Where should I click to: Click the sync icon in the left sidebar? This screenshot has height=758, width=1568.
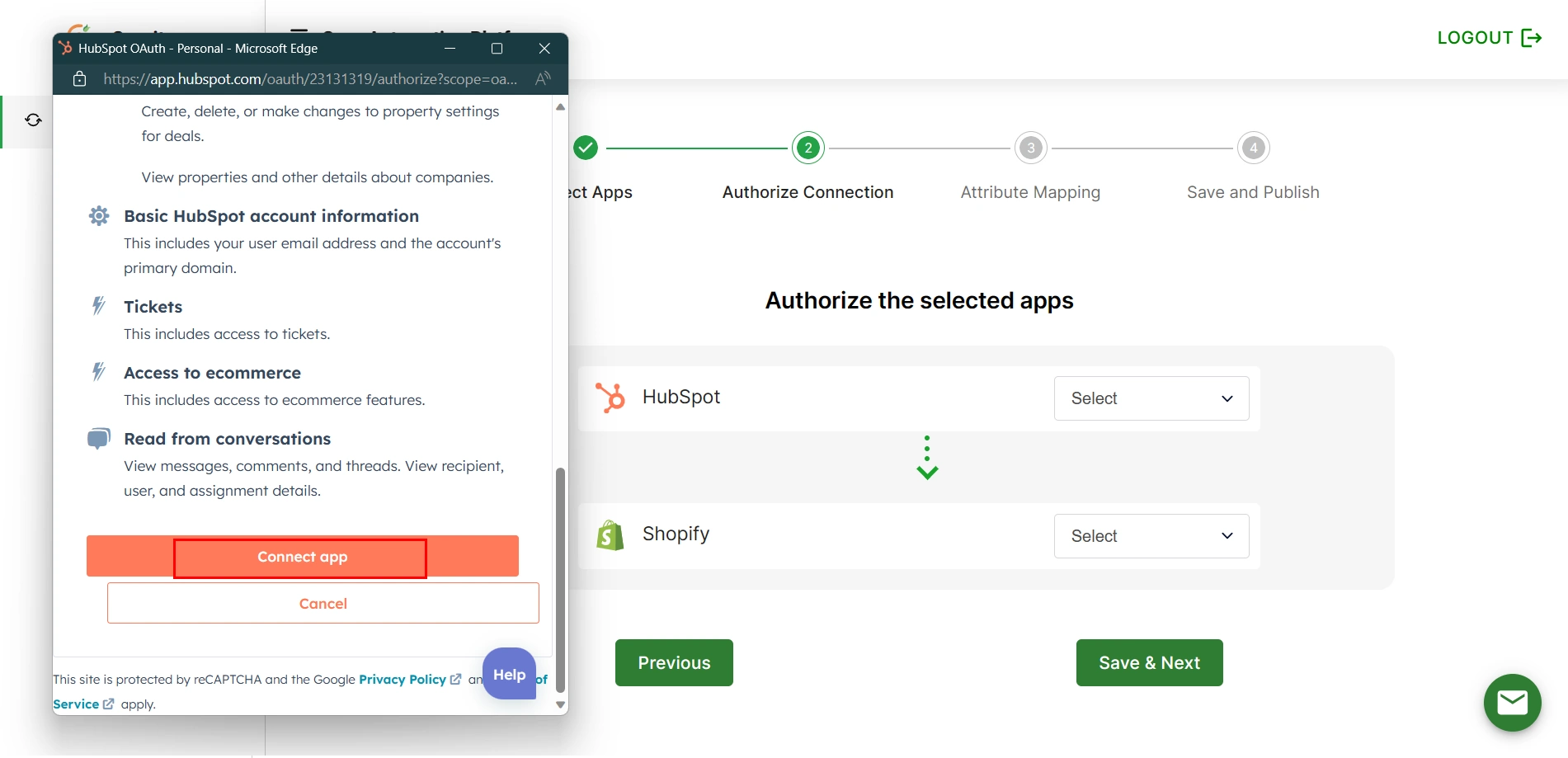(33, 120)
